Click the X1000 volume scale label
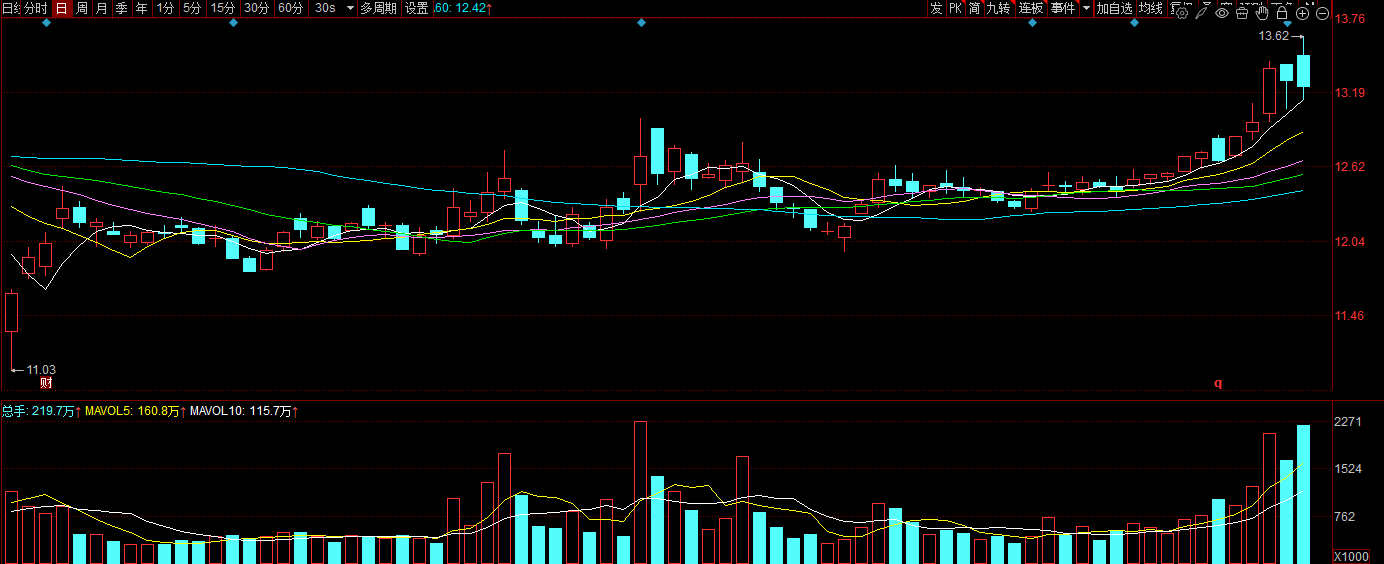This screenshot has height=564, width=1384. point(1352,556)
